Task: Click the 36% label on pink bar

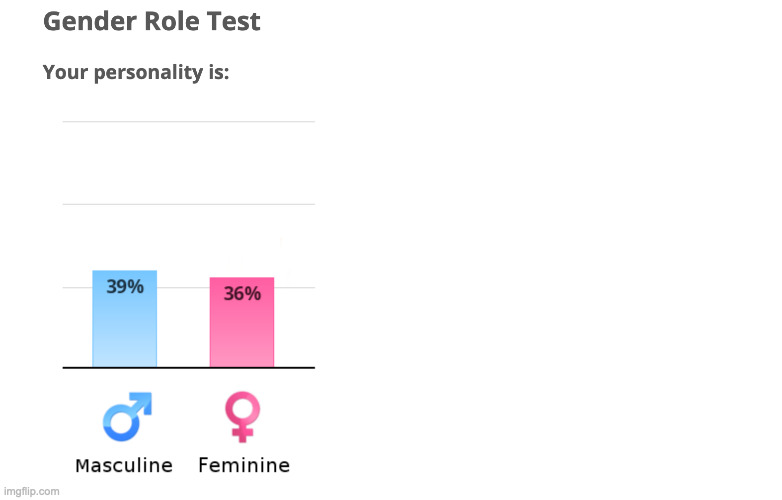Action: (x=242, y=294)
